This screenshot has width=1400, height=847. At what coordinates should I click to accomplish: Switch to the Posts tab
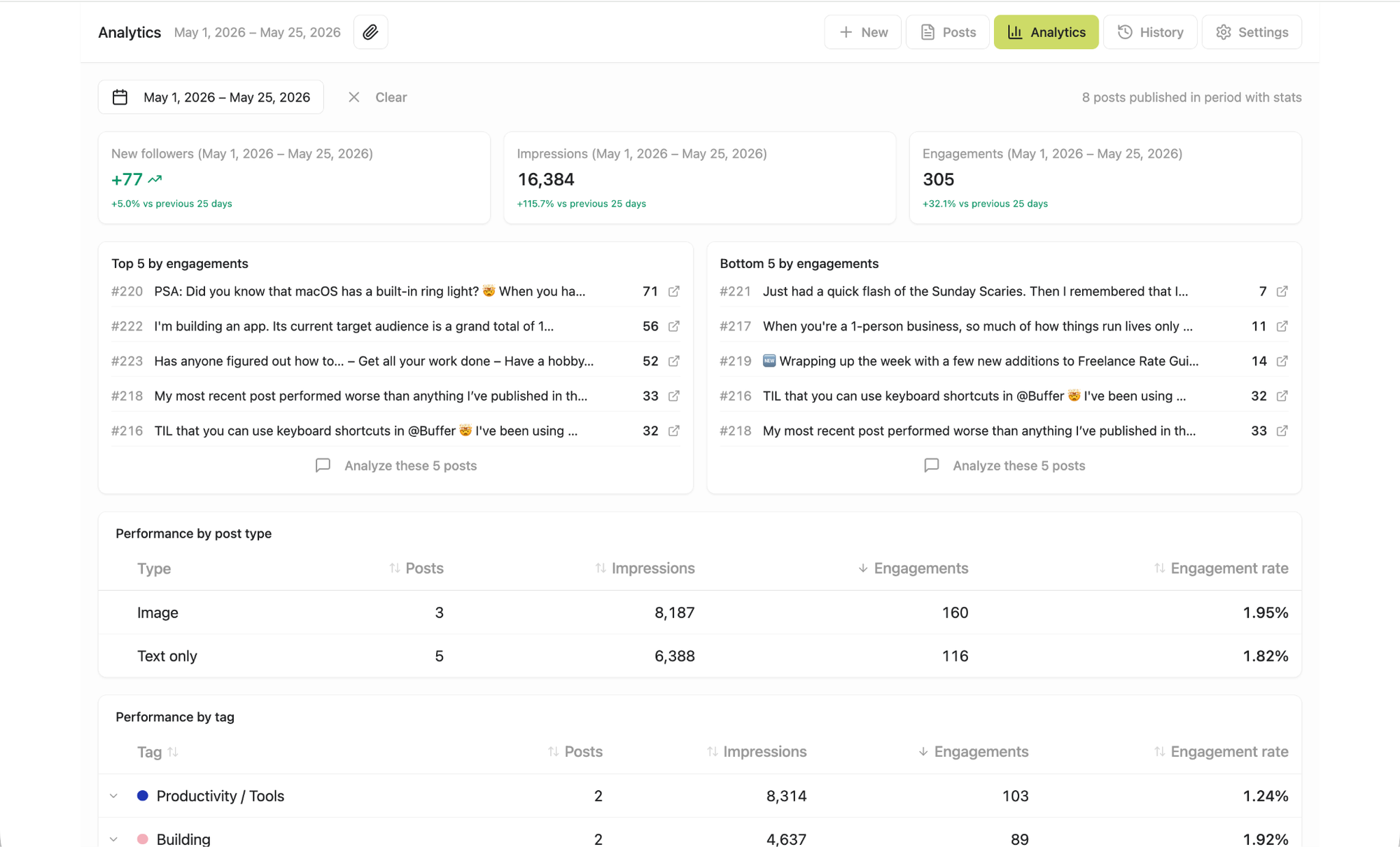[948, 32]
